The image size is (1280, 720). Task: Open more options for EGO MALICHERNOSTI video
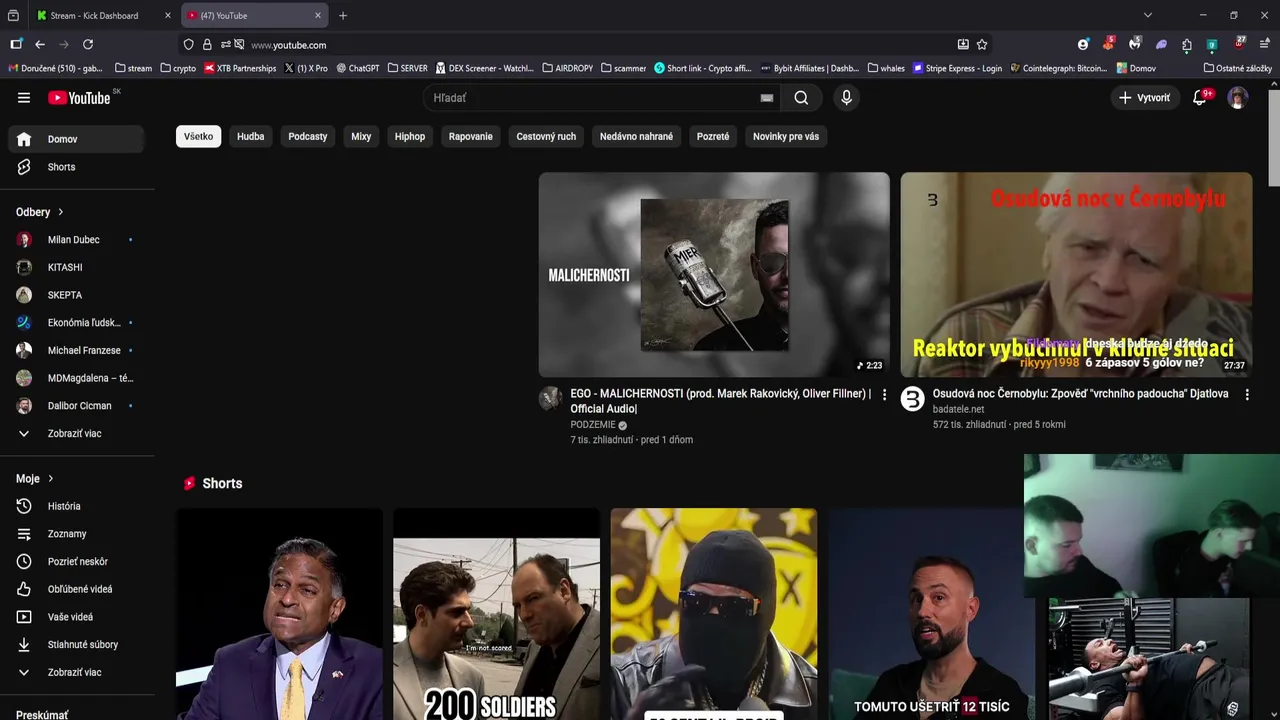(884, 395)
